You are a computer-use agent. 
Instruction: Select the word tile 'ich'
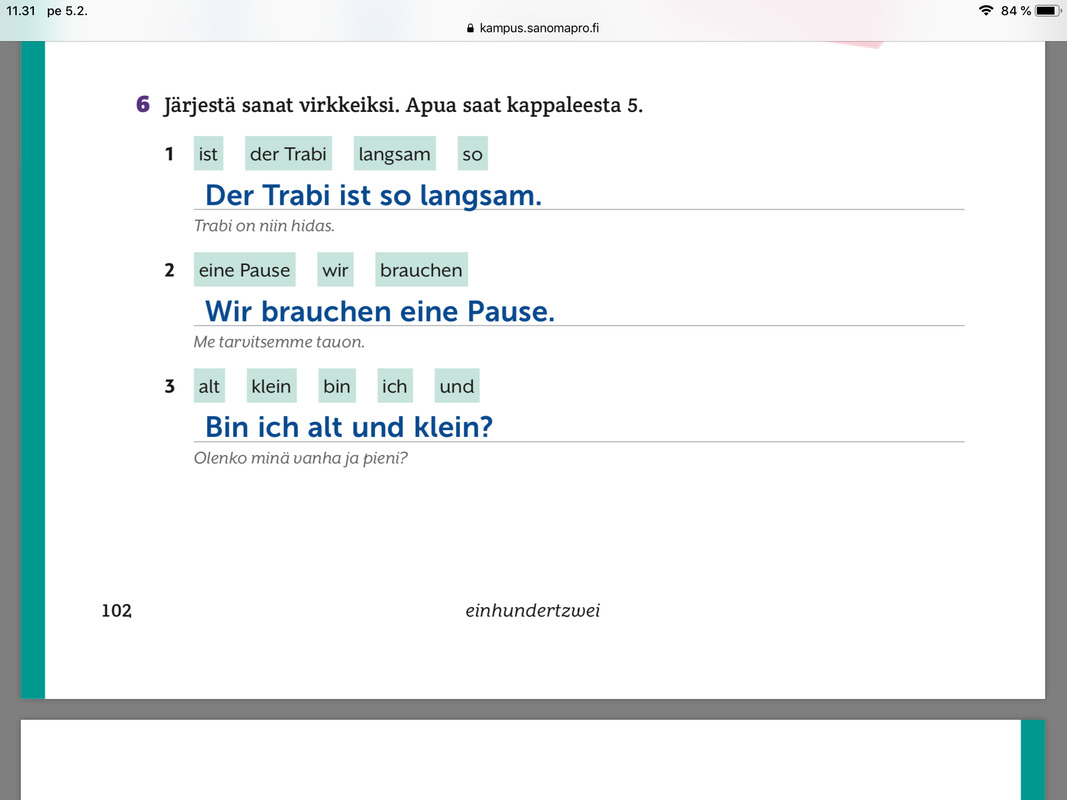coord(395,386)
